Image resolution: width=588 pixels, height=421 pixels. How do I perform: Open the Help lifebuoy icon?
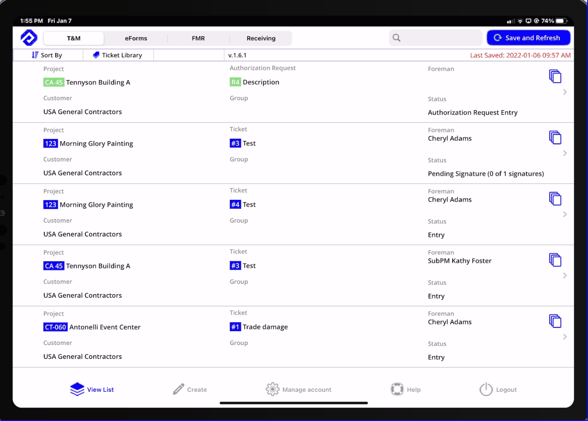pos(397,389)
